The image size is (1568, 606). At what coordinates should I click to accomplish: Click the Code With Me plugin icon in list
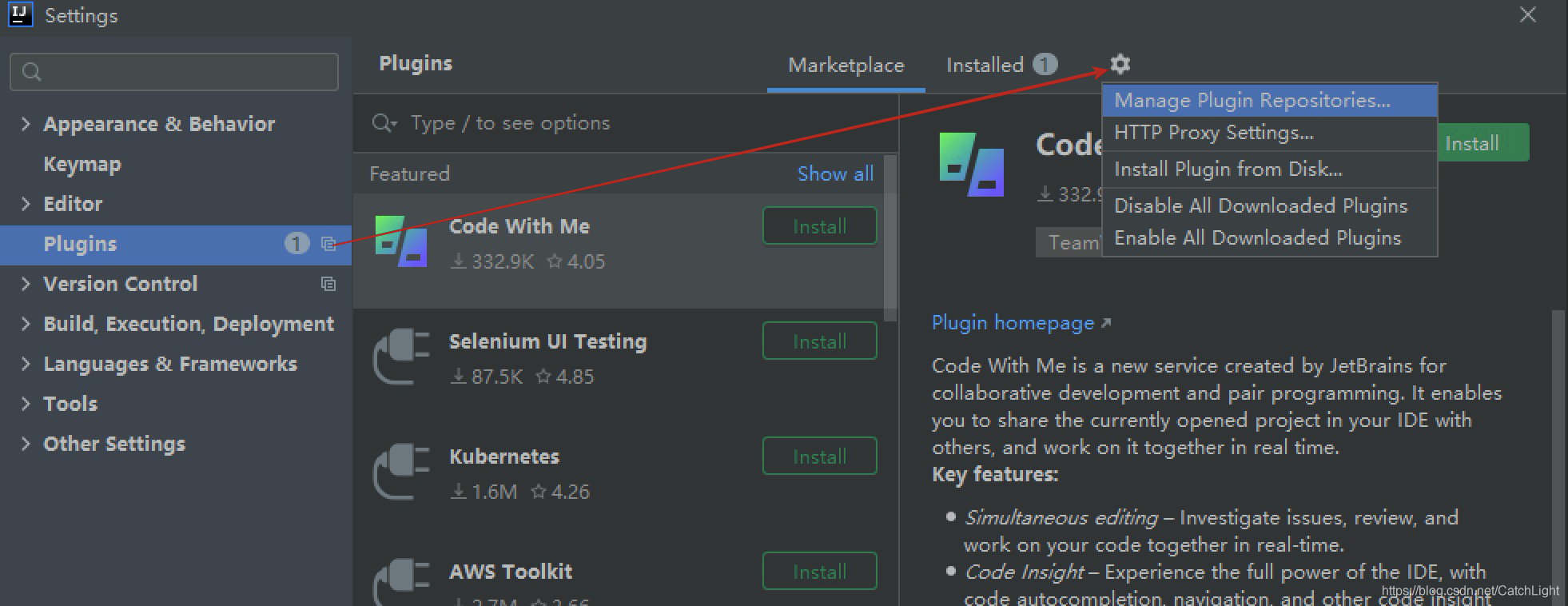click(401, 241)
